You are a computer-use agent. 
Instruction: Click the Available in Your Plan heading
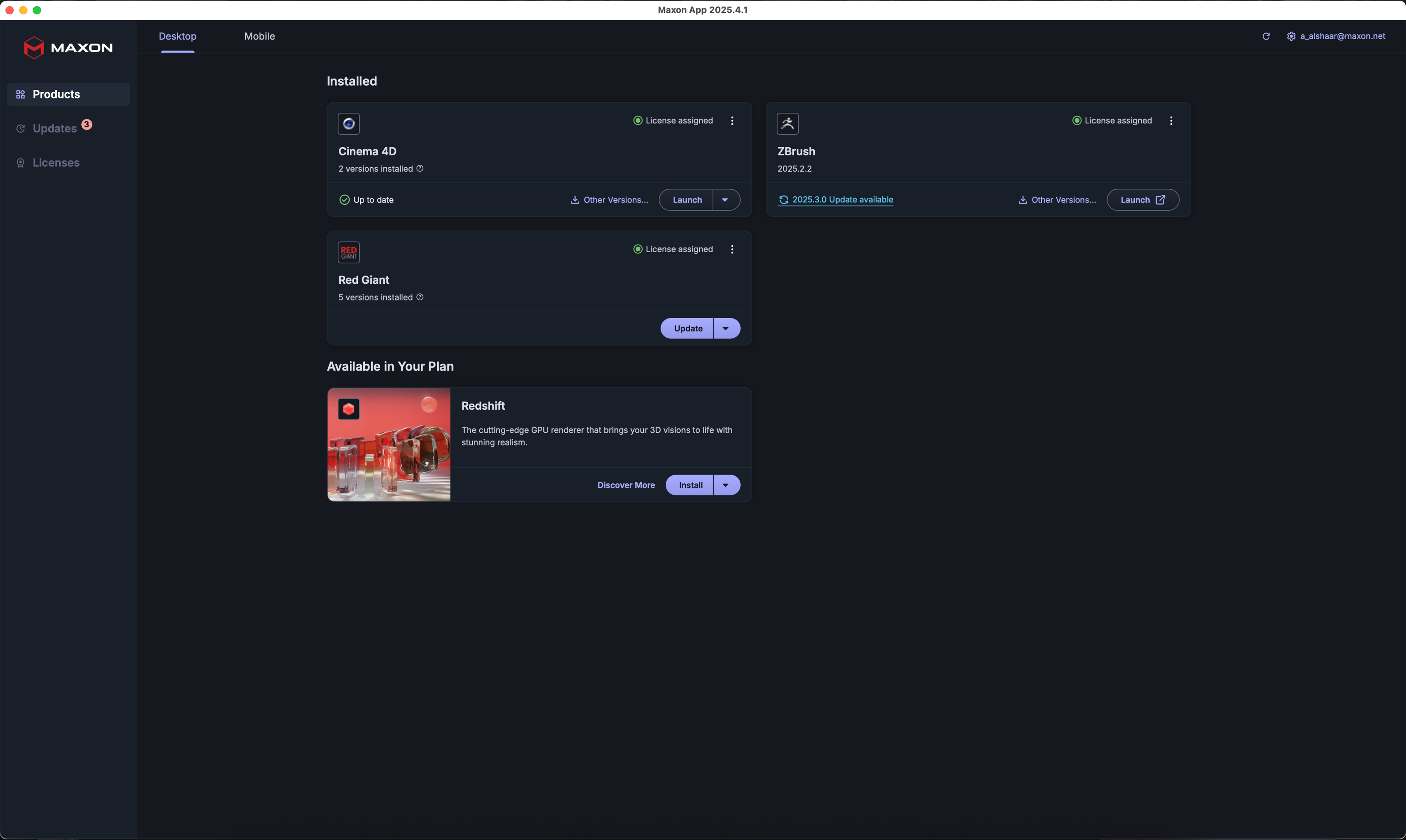390,366
